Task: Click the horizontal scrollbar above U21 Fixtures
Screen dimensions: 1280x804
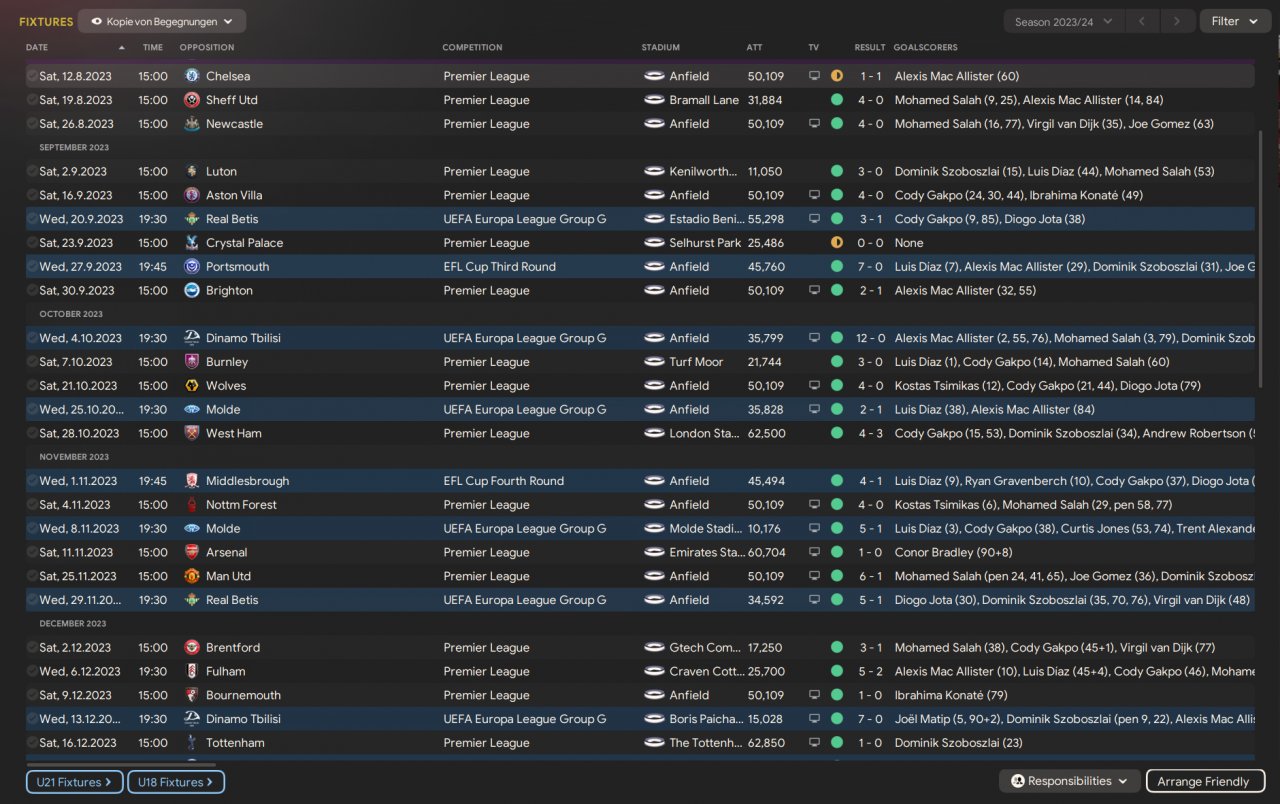Action: 120,765
